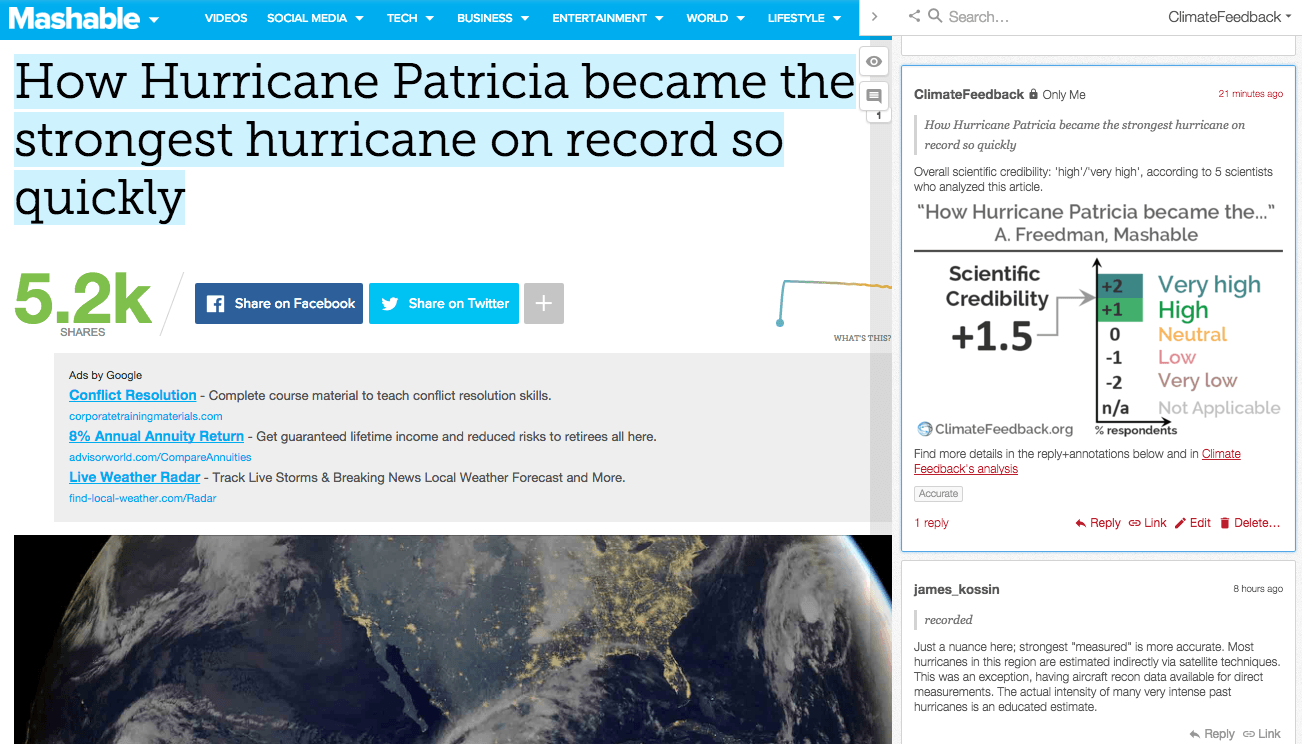Open the satellite Earth image
Viewport: 1302px width, 744px height.
click(453, 640)
